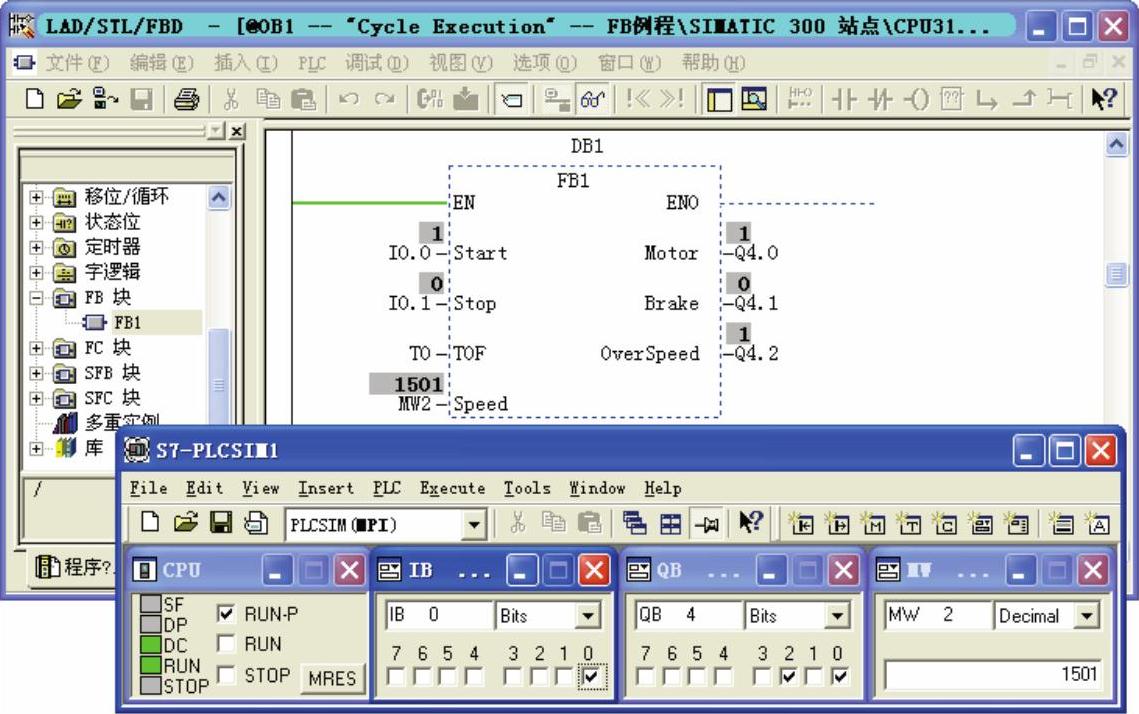
Task: Open the 视图(V) menu
Action: (x=461, y=63)
